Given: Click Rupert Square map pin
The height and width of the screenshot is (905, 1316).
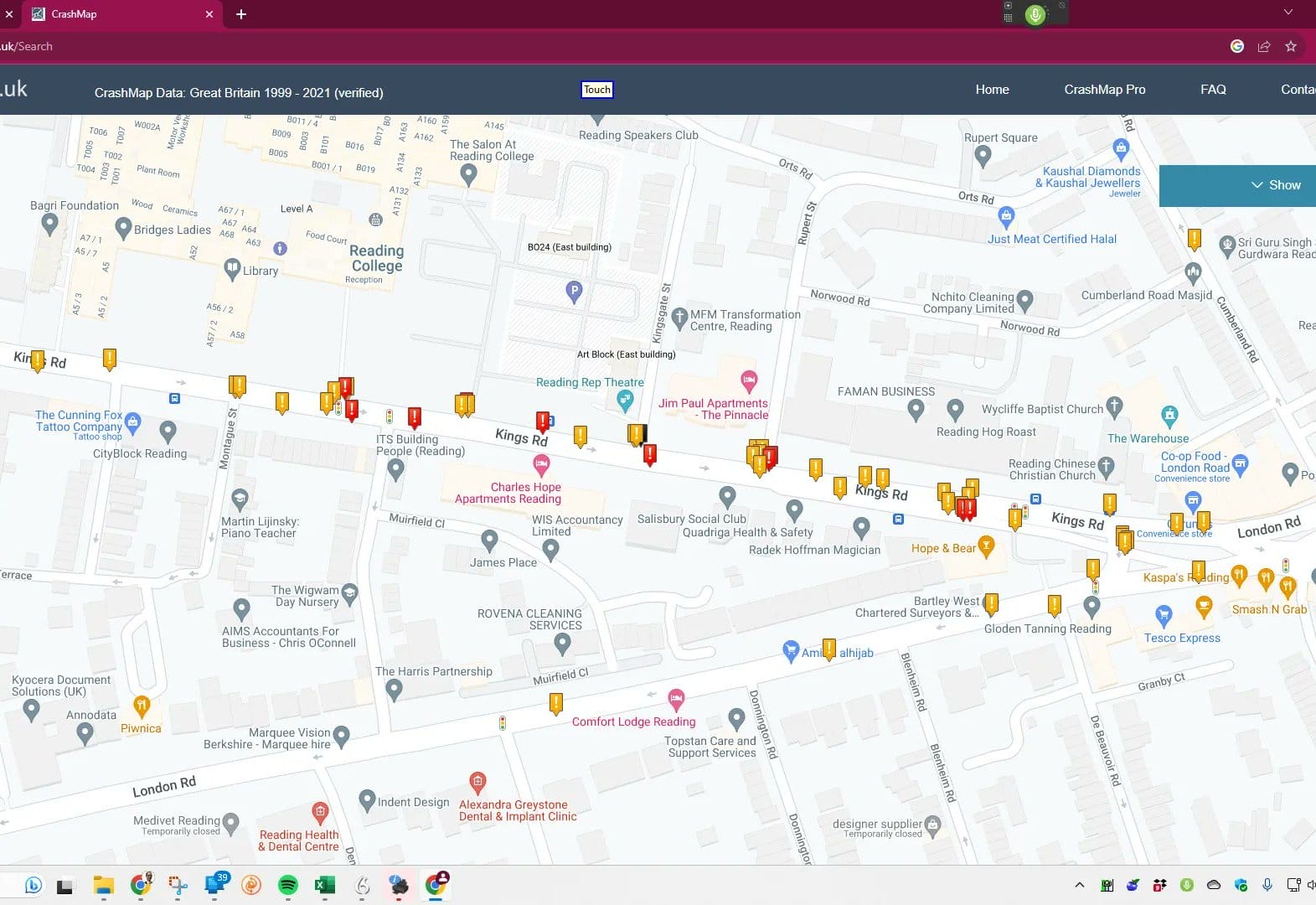Looking at the screenshot, I should 983,156.
